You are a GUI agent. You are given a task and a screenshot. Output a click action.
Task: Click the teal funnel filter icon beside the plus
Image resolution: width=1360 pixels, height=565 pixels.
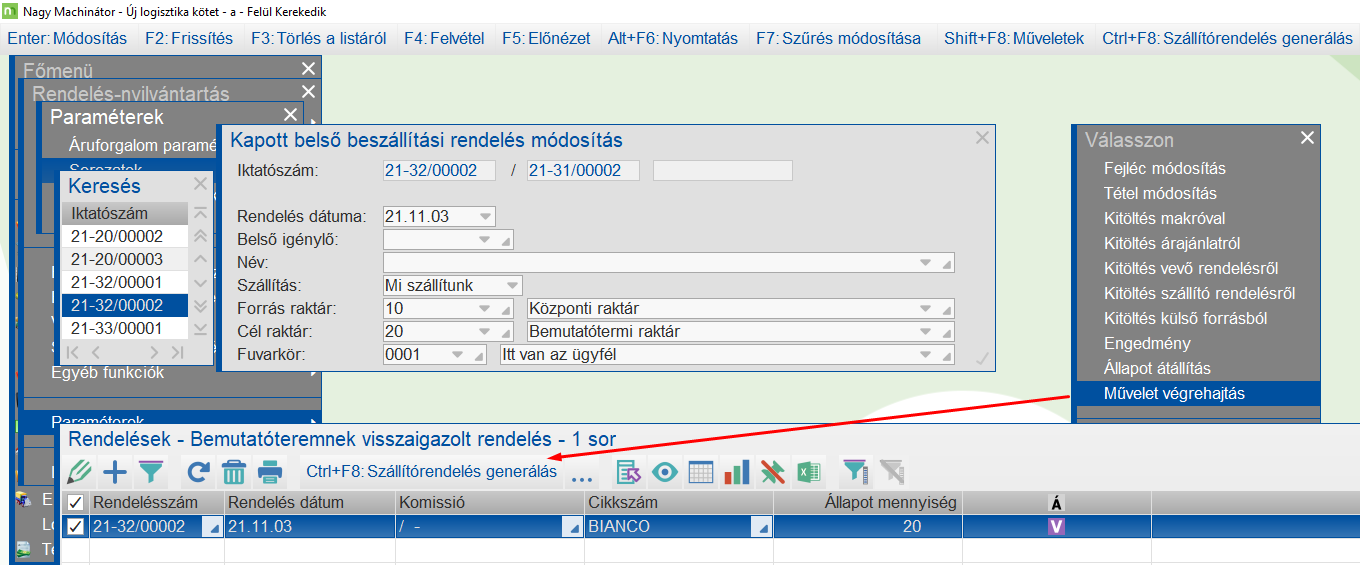coord(151,472)
